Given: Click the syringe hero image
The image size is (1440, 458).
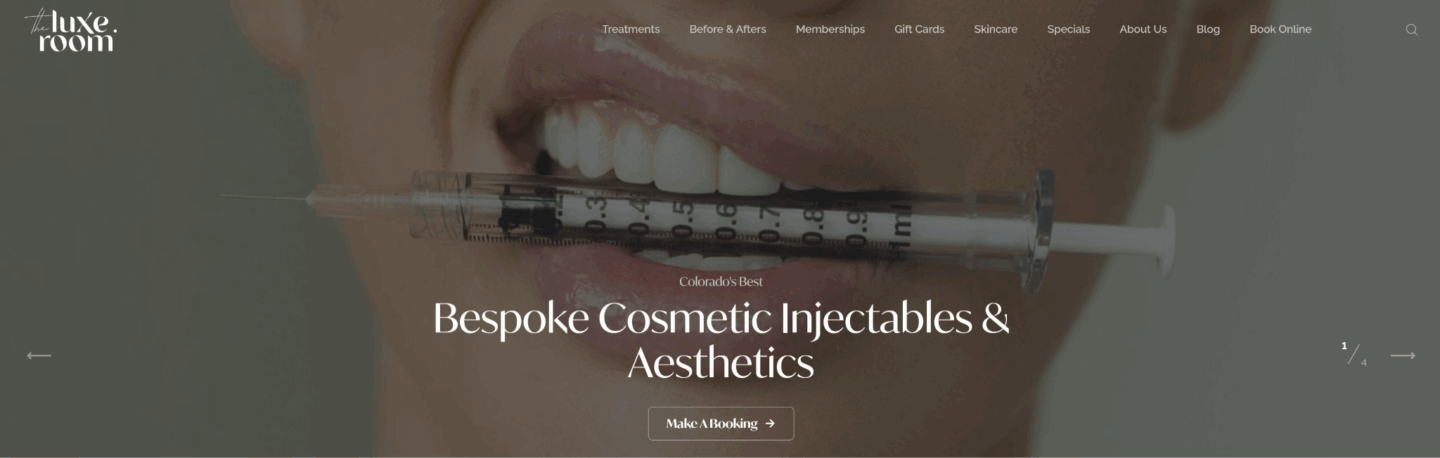Looking at the screenshot, I should pos(700,225).
